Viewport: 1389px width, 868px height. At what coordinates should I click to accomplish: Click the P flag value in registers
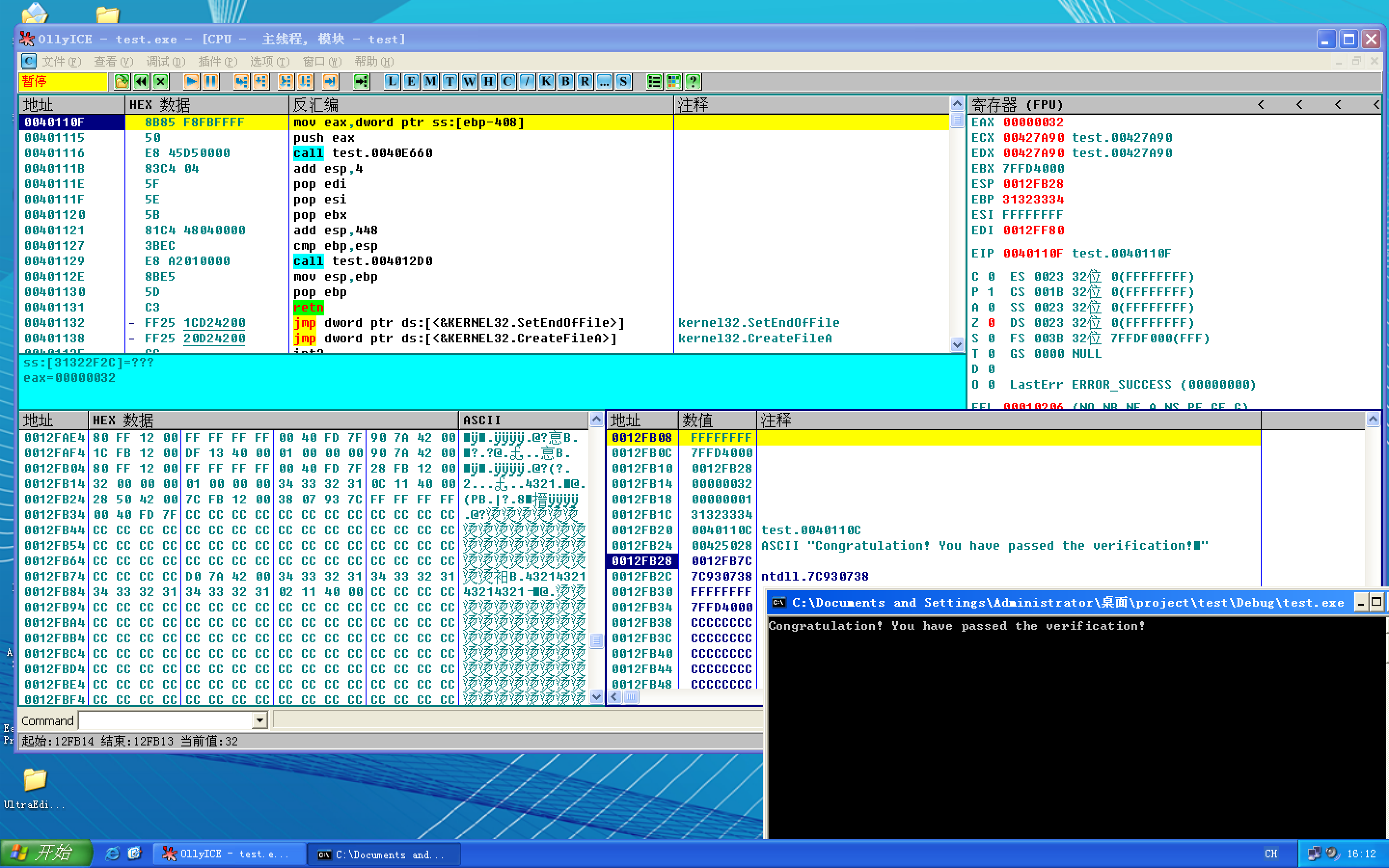pyautogui.click(x=991, y=292)
